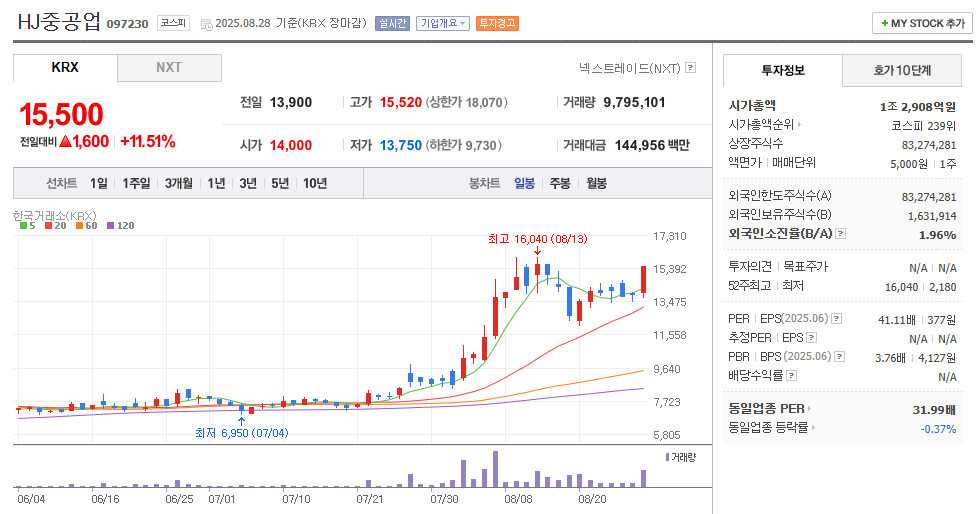
Task: Click the 41.11배 PER value
Action: pyautogui.click(x=897, y=320)
